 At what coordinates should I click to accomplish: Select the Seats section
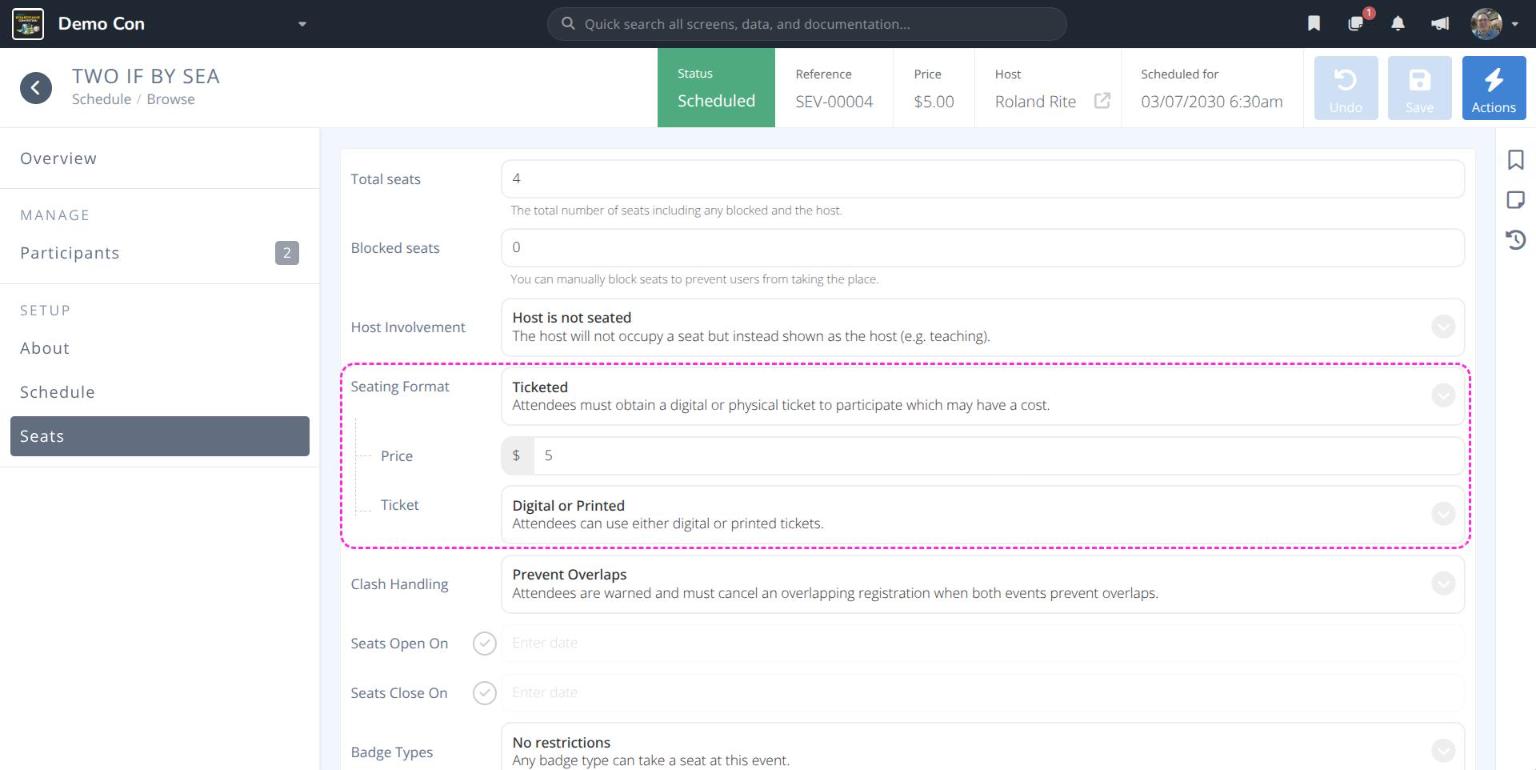[160, 436]
